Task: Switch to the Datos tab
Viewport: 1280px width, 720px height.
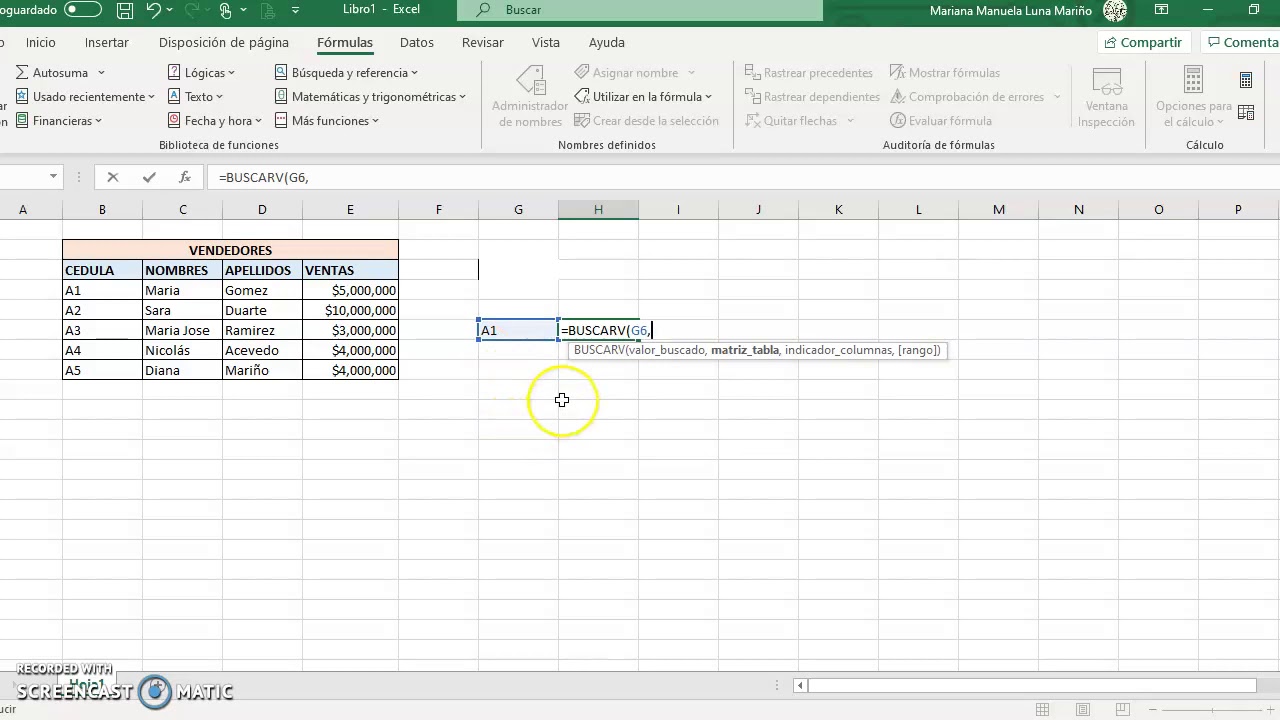Action: pos(417,43)
